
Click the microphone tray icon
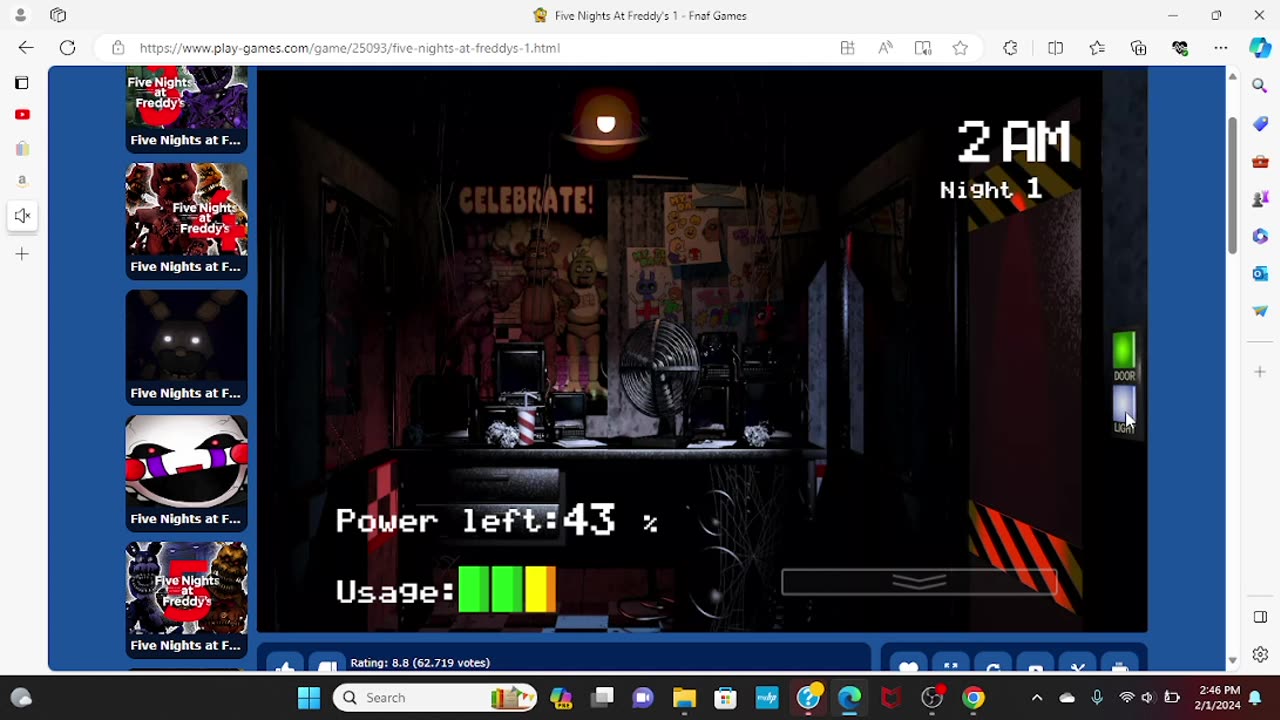point(1097,698)
